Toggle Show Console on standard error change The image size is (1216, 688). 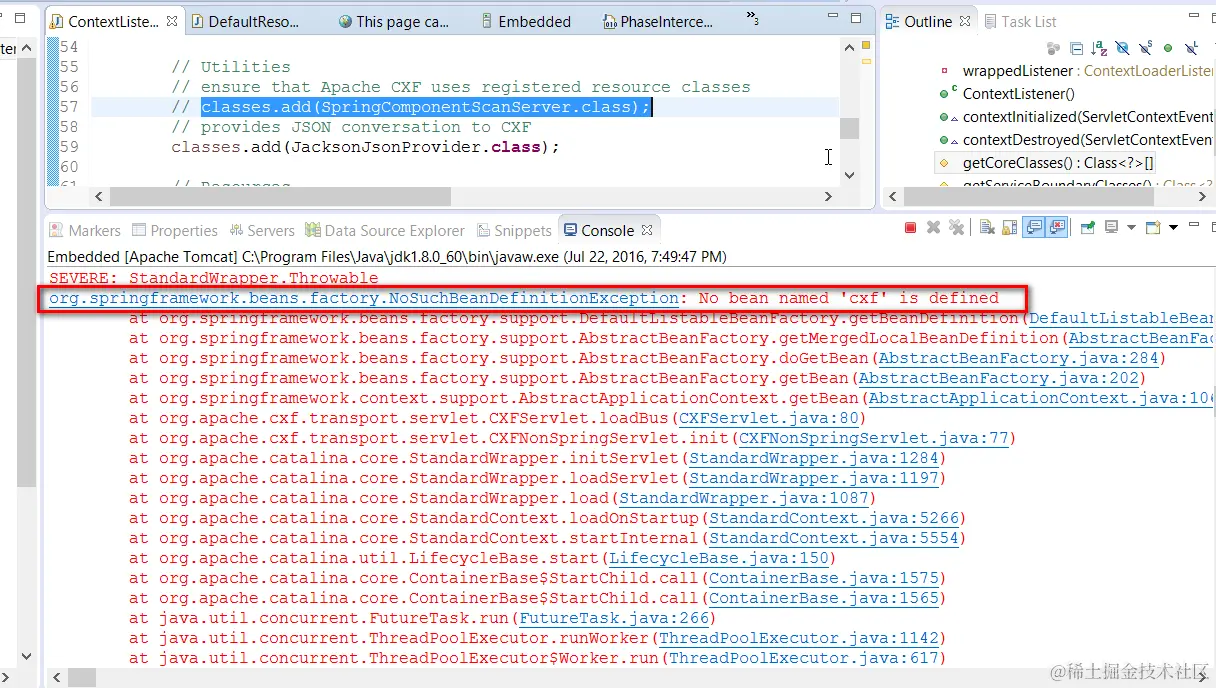(x=1057, y=228)
